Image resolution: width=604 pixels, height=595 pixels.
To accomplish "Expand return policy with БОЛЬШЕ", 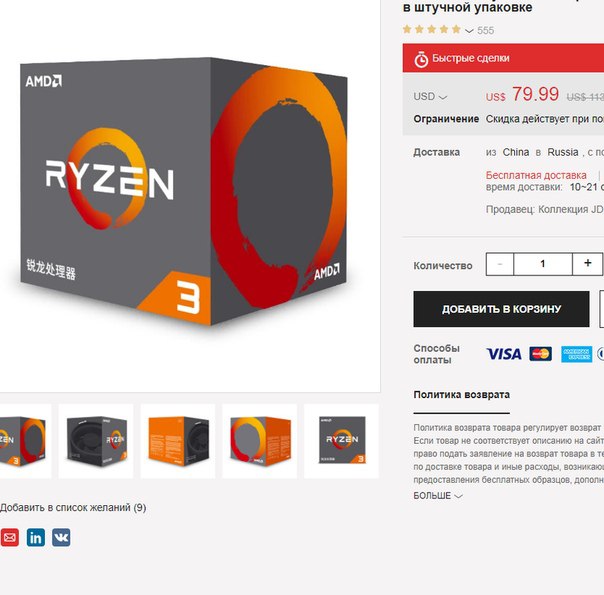I will [x=438, y=496].
